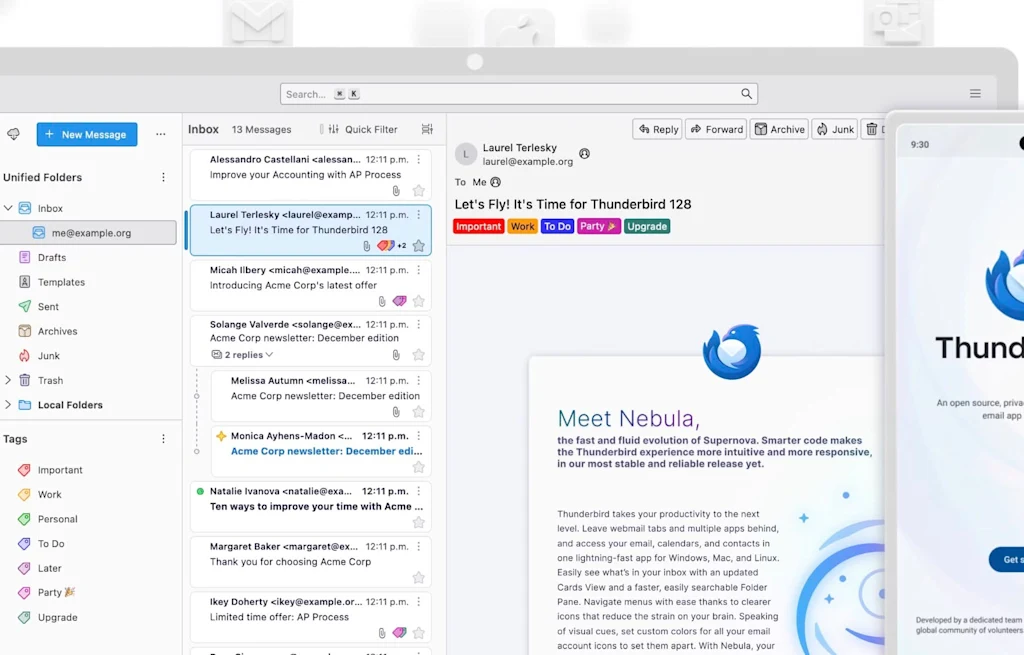
Task: Open menu for Natalie Ivanova message
Action: [419, 491]
